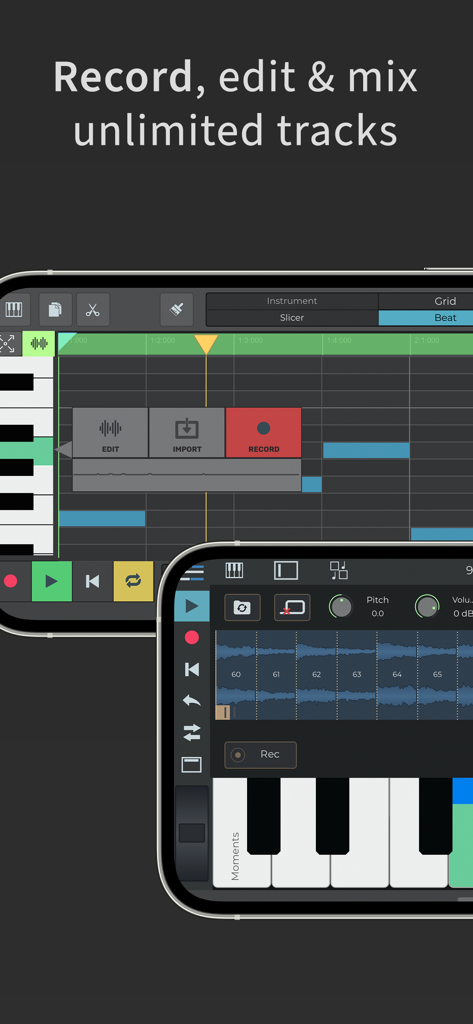Open the piano keyboard icon in upper phone toolbar
This screenshot has height=1024, width=473.
(13, 310)
